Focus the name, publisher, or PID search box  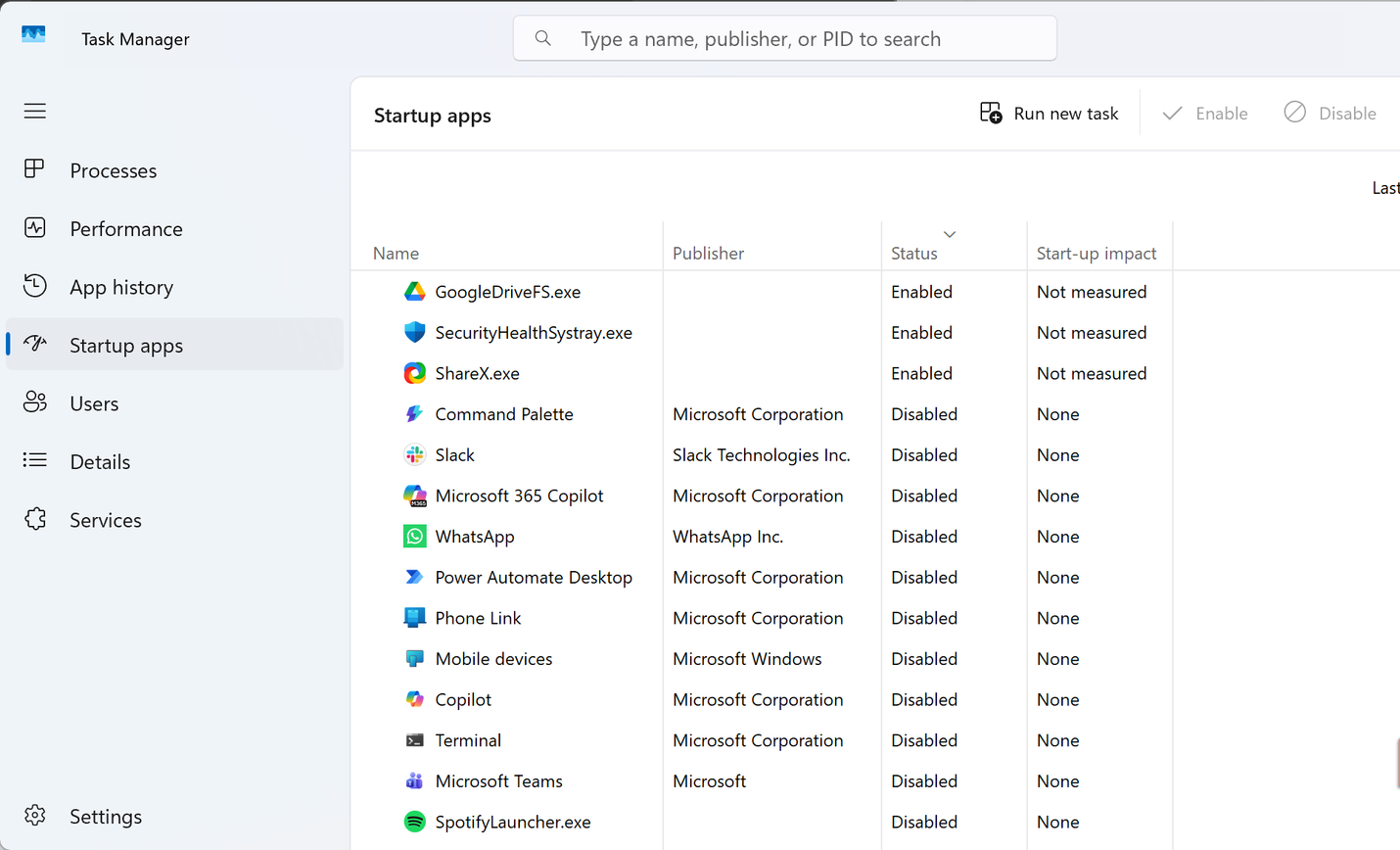[785, 38]
